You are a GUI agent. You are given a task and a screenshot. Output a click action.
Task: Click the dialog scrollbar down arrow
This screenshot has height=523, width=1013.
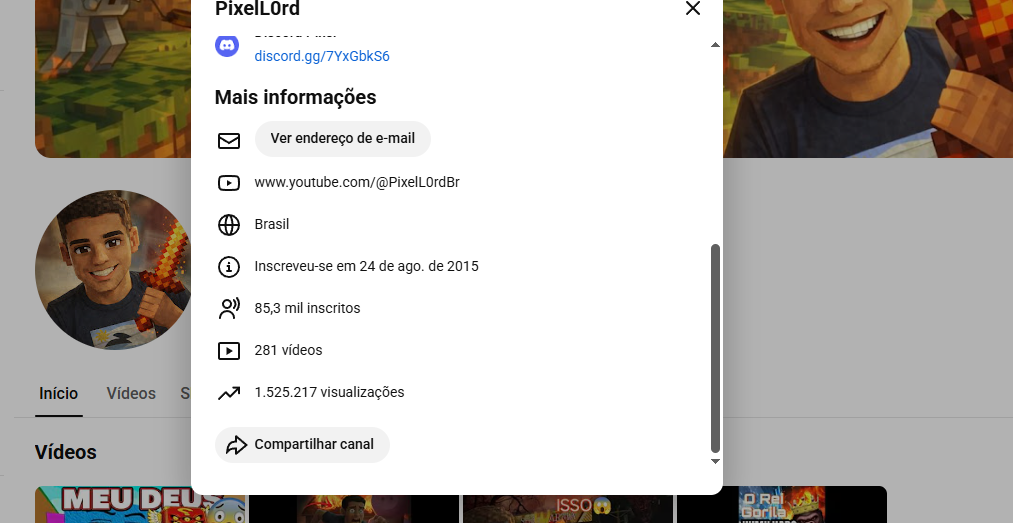[715, 461]
